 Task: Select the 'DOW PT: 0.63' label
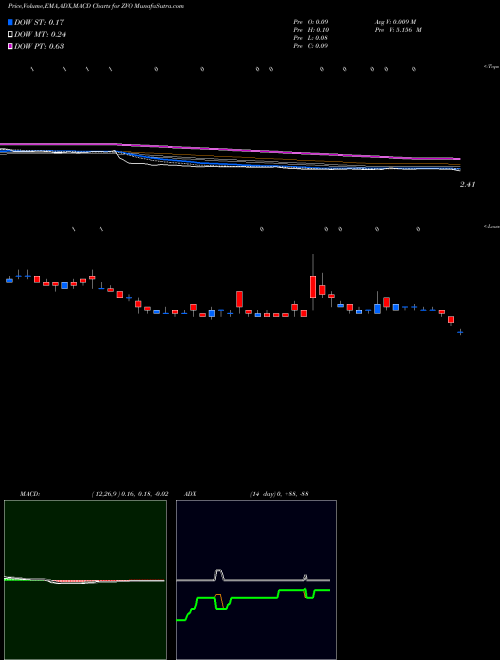pyautogui.click(x=39, y=46)
